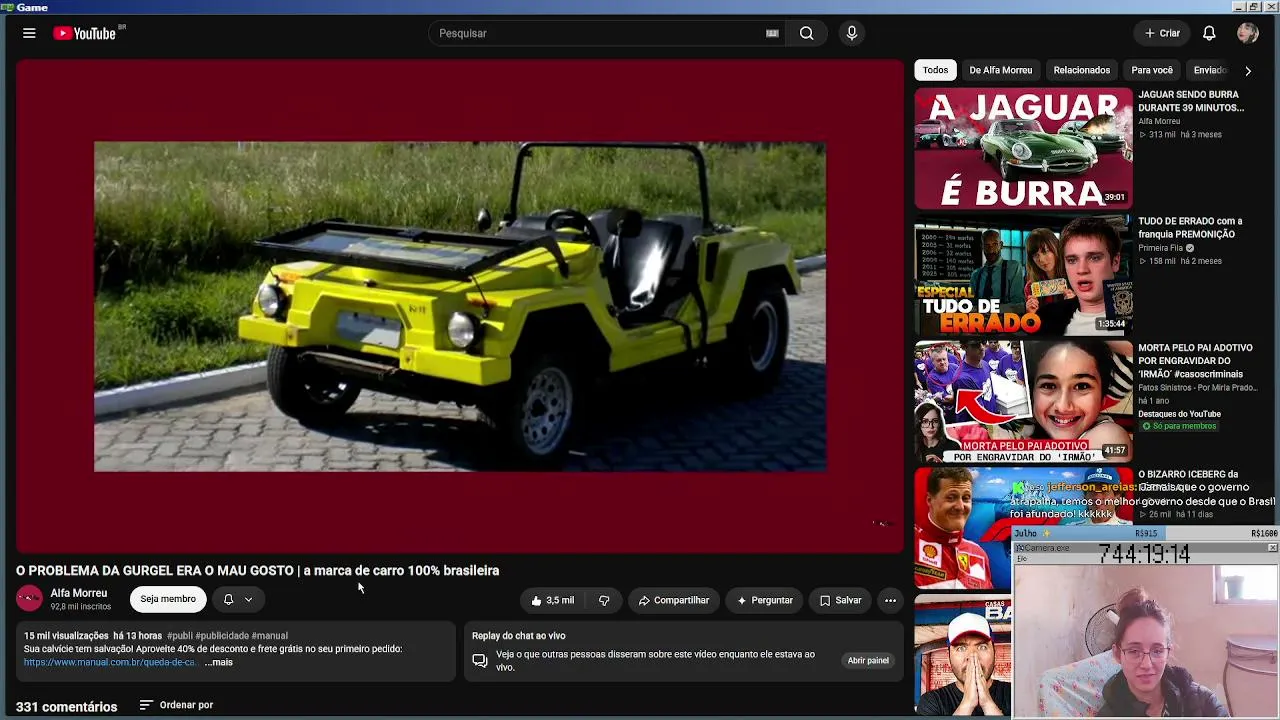1280x720 pixels.
Task: Open the subscription notification bell dropdown
Action: point(238,599)
